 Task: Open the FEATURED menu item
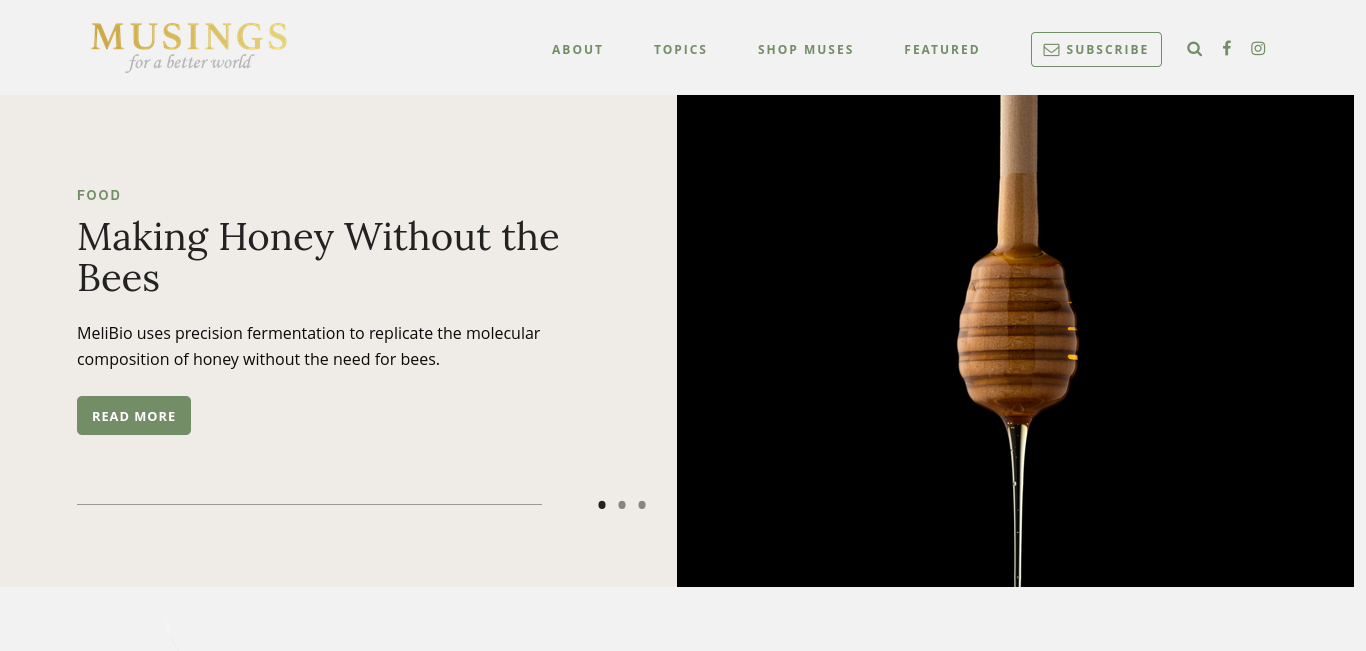(942, 50)
